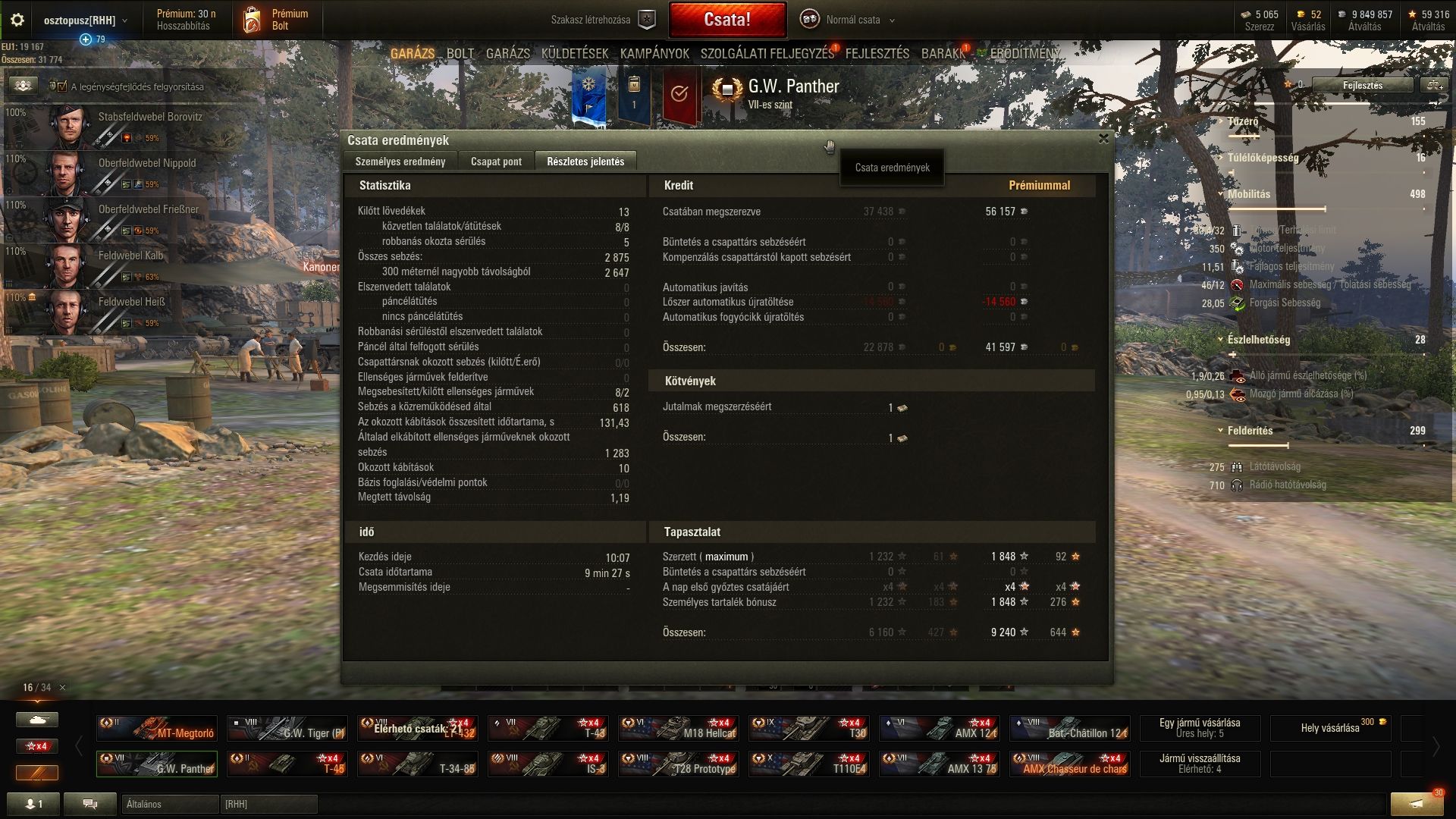Expand the Normál csata battle type dropdown
This screenshot has width=1456, height=819.
pos(892,20)
